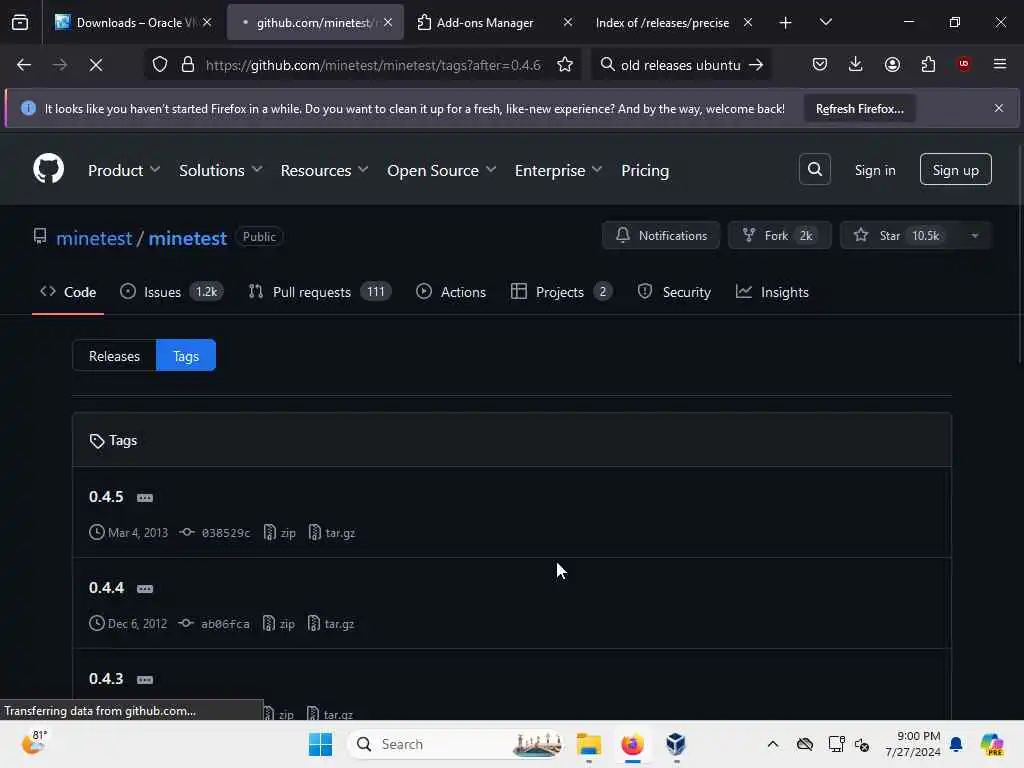The image size is (1024, 768).
Task: Submit search with the arrow in search box
Action: coord(756,65)
